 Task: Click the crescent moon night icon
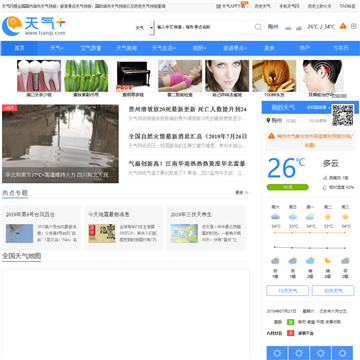point(328,260)
